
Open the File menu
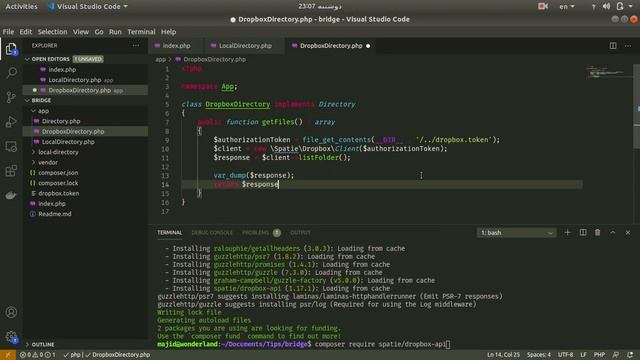[8, 32]
